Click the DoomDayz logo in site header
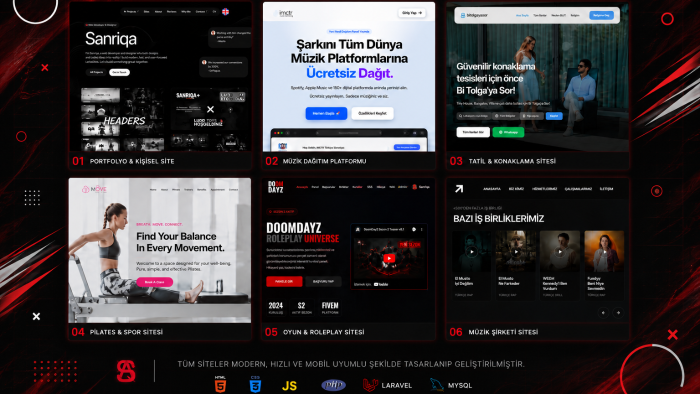The height and width of the screenshot is (394, 700). click(x=275, y=187)
